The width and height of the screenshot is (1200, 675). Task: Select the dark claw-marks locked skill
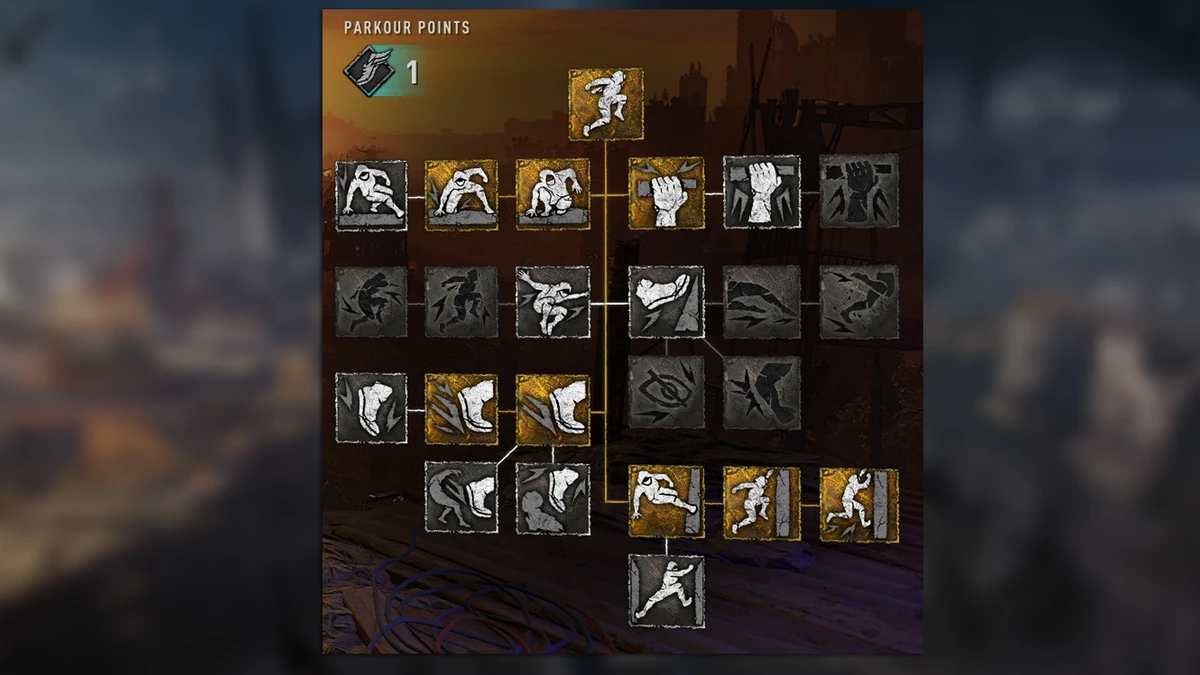click(762, 301)
